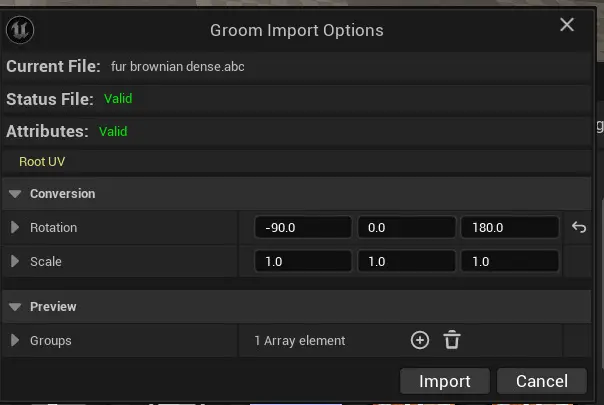Screen dimensions: 604x405
Task: Expand the Scale property row
Action: pos(15,261)
